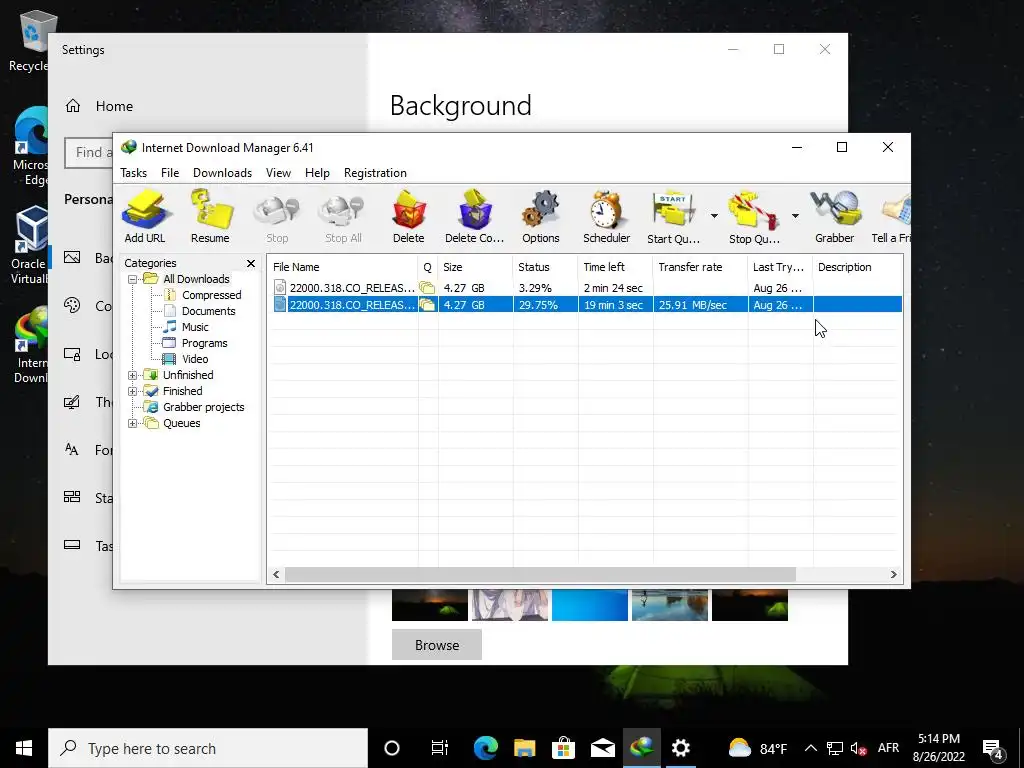
Task: Click the taskbar search box
Action: 208,748
